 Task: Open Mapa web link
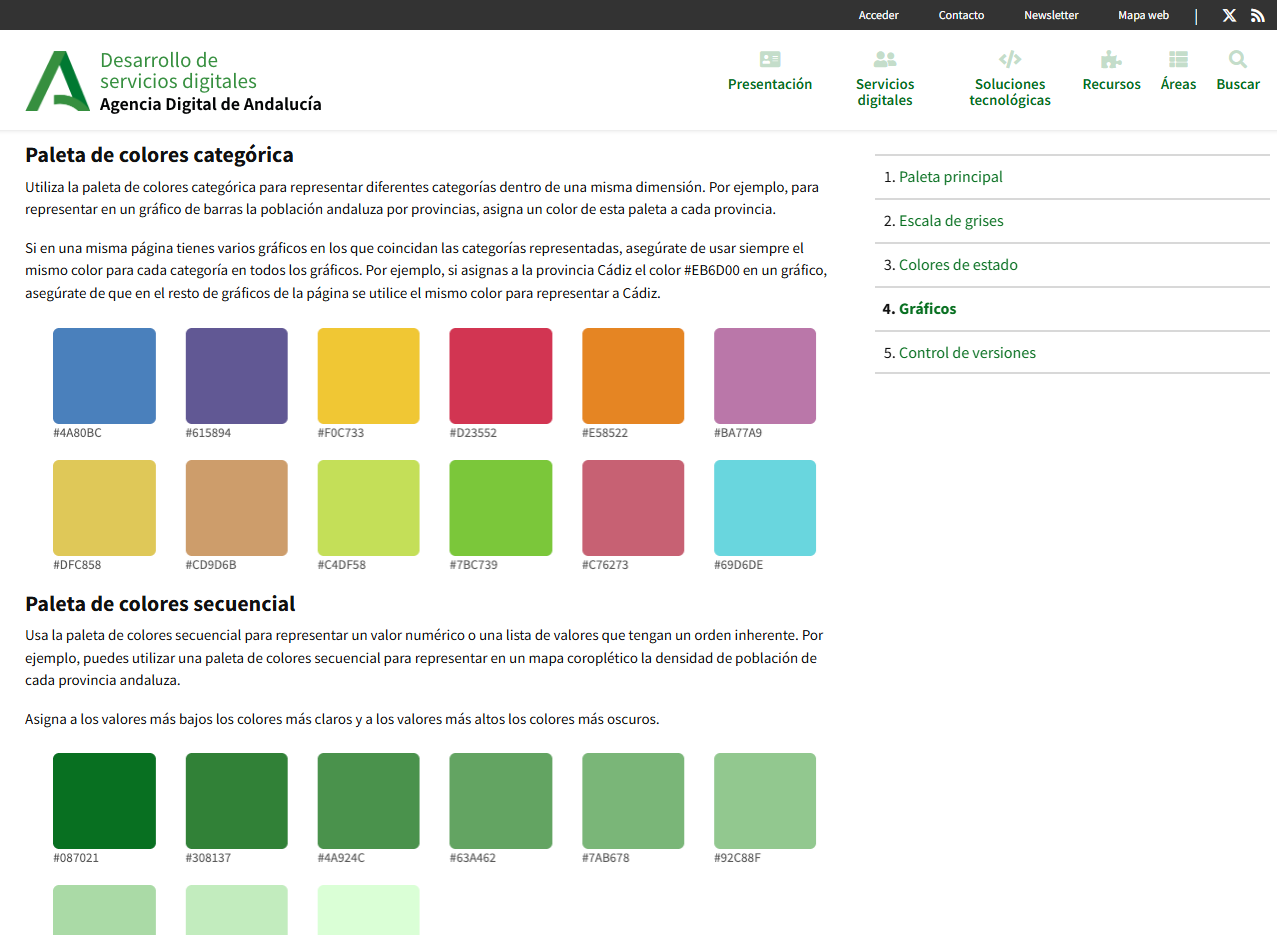pos(1143,15)
